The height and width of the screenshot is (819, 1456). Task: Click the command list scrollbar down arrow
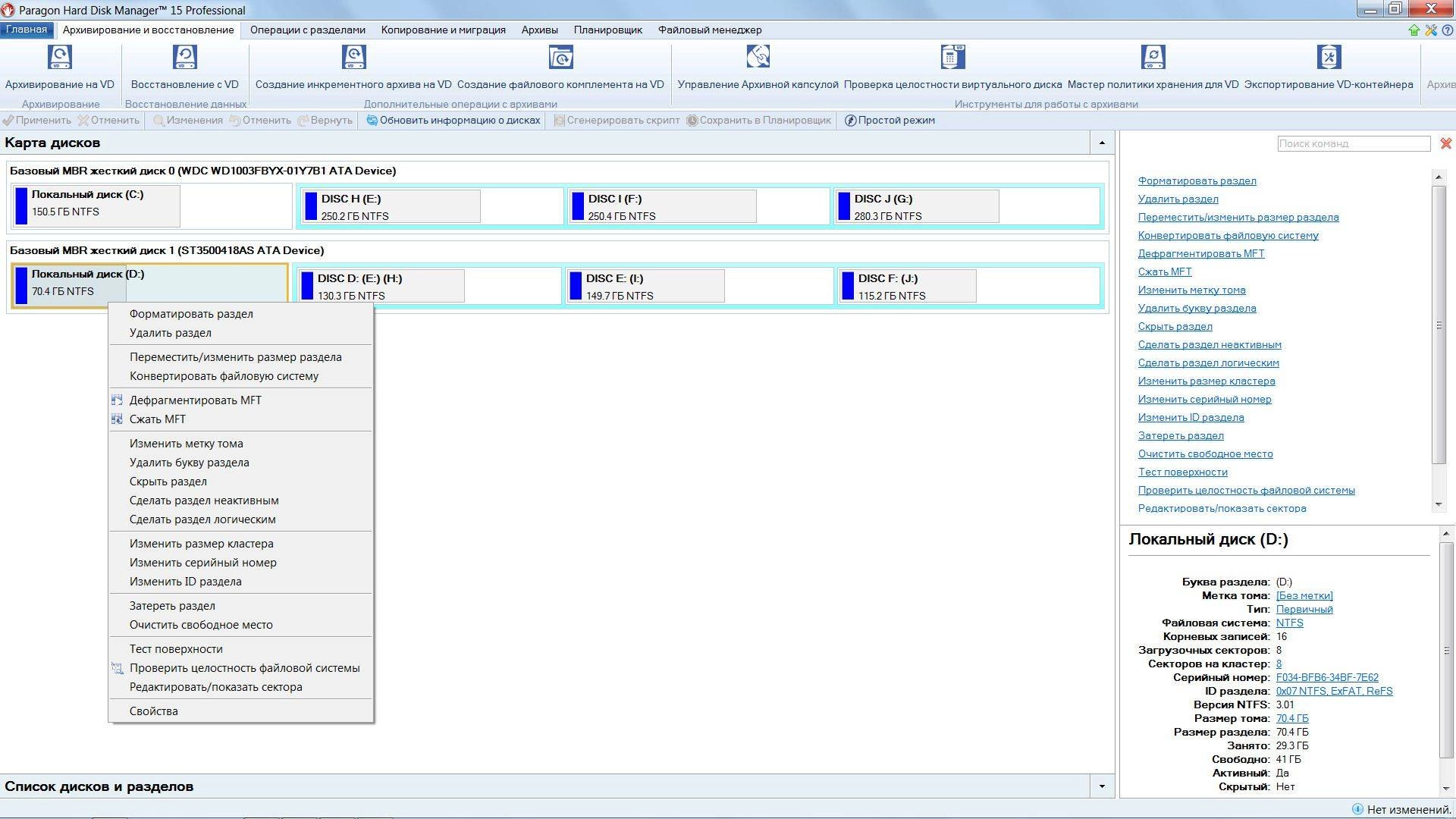click(x=1439, y=505)
